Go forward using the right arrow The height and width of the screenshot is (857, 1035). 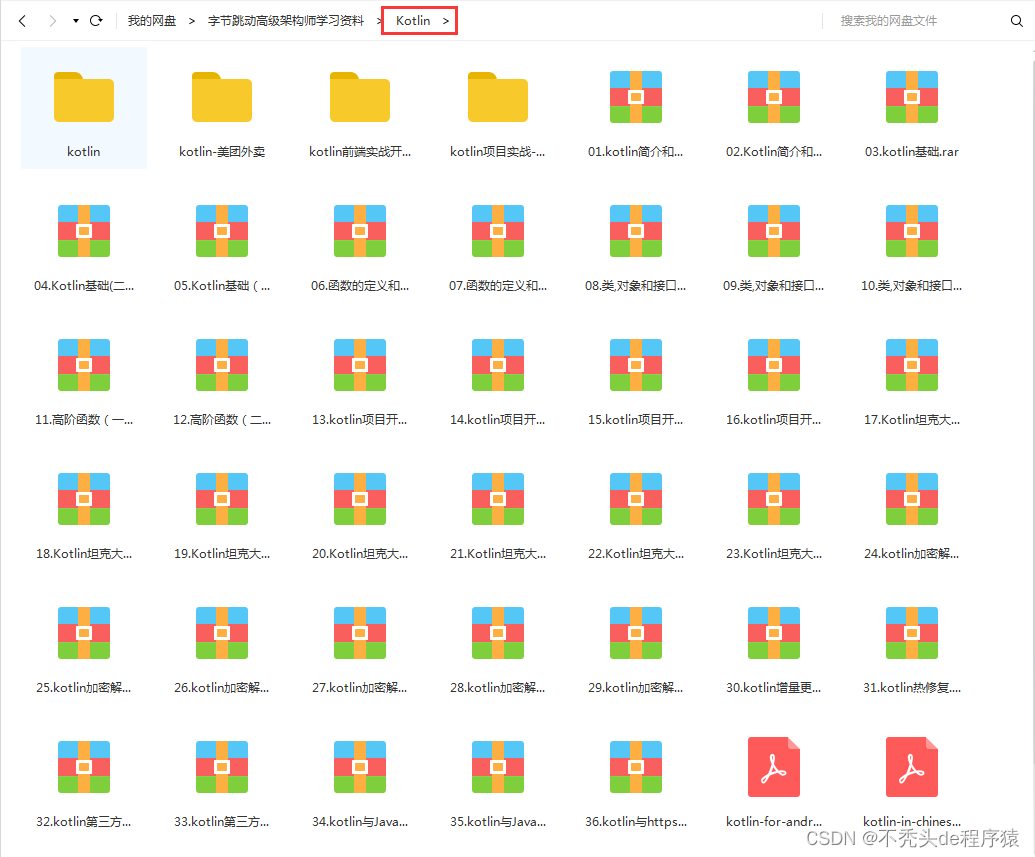52,21
